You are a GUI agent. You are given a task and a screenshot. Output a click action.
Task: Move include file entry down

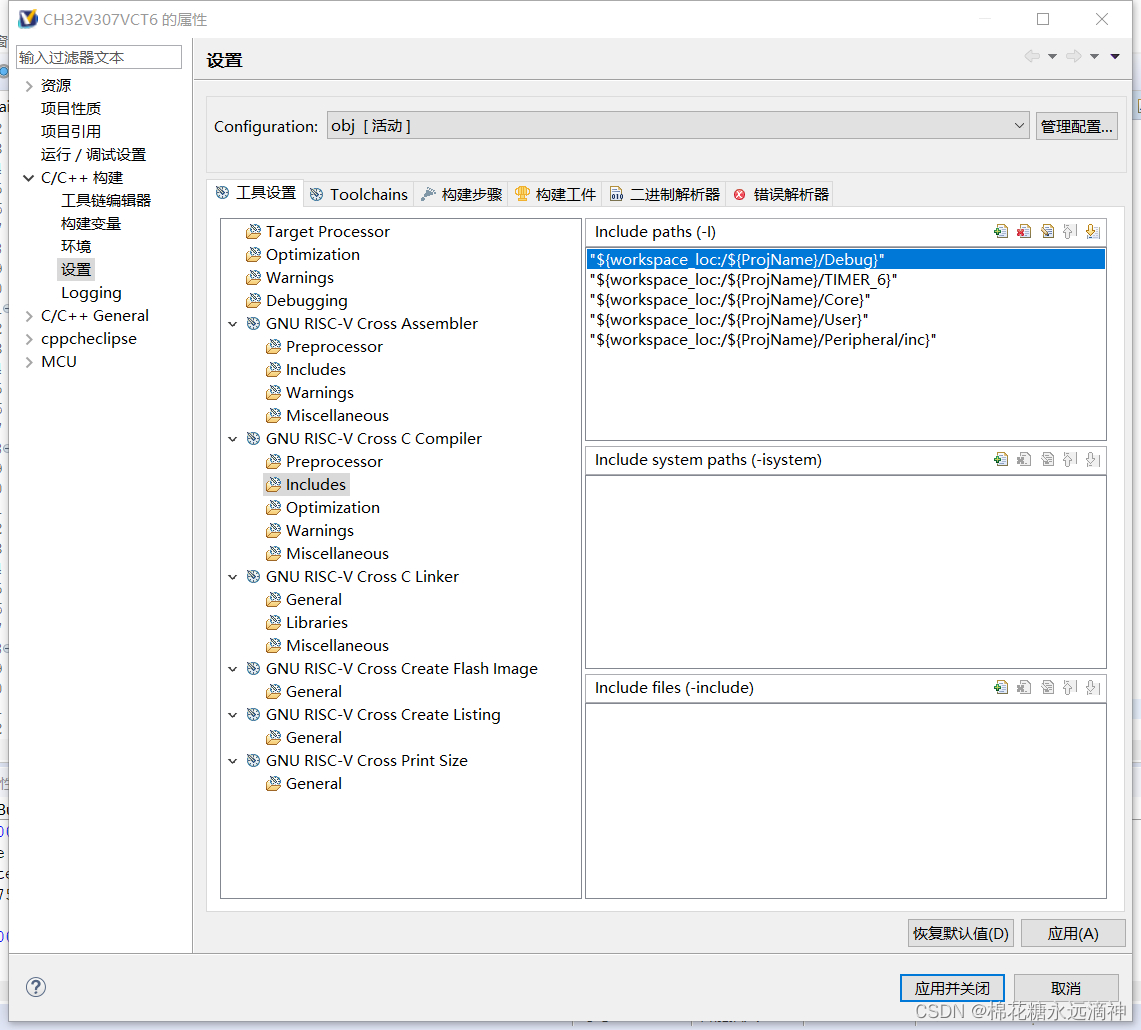pos(1092,687)
